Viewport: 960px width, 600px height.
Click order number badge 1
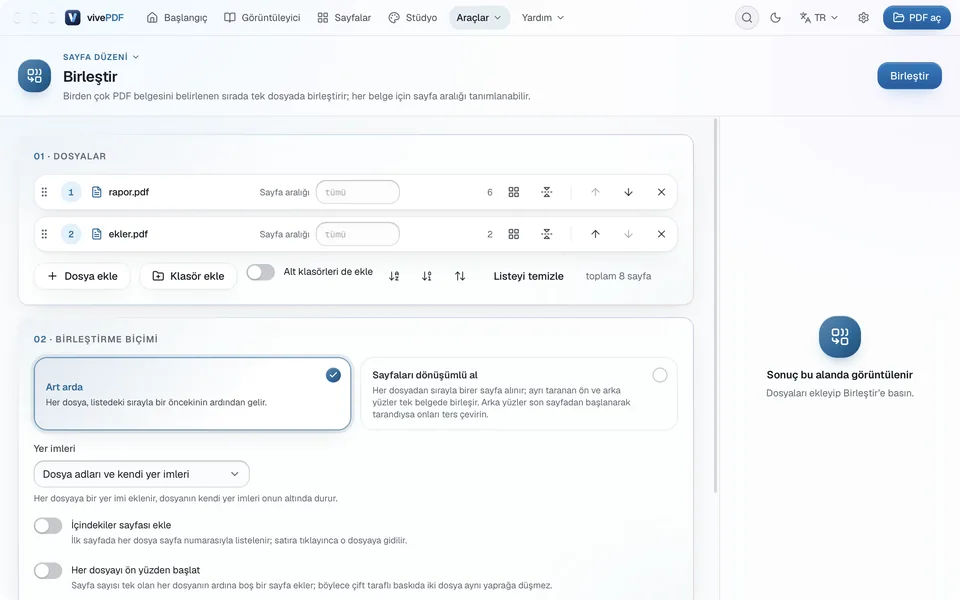point(71,192)
